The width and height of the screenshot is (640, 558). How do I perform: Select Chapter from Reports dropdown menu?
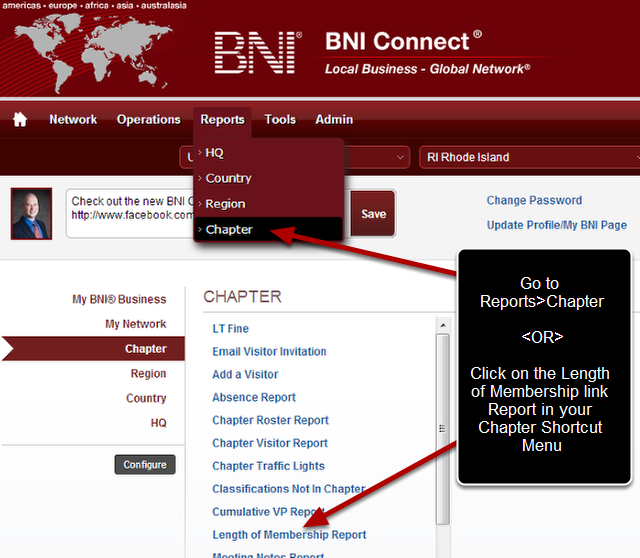[229, 230]
